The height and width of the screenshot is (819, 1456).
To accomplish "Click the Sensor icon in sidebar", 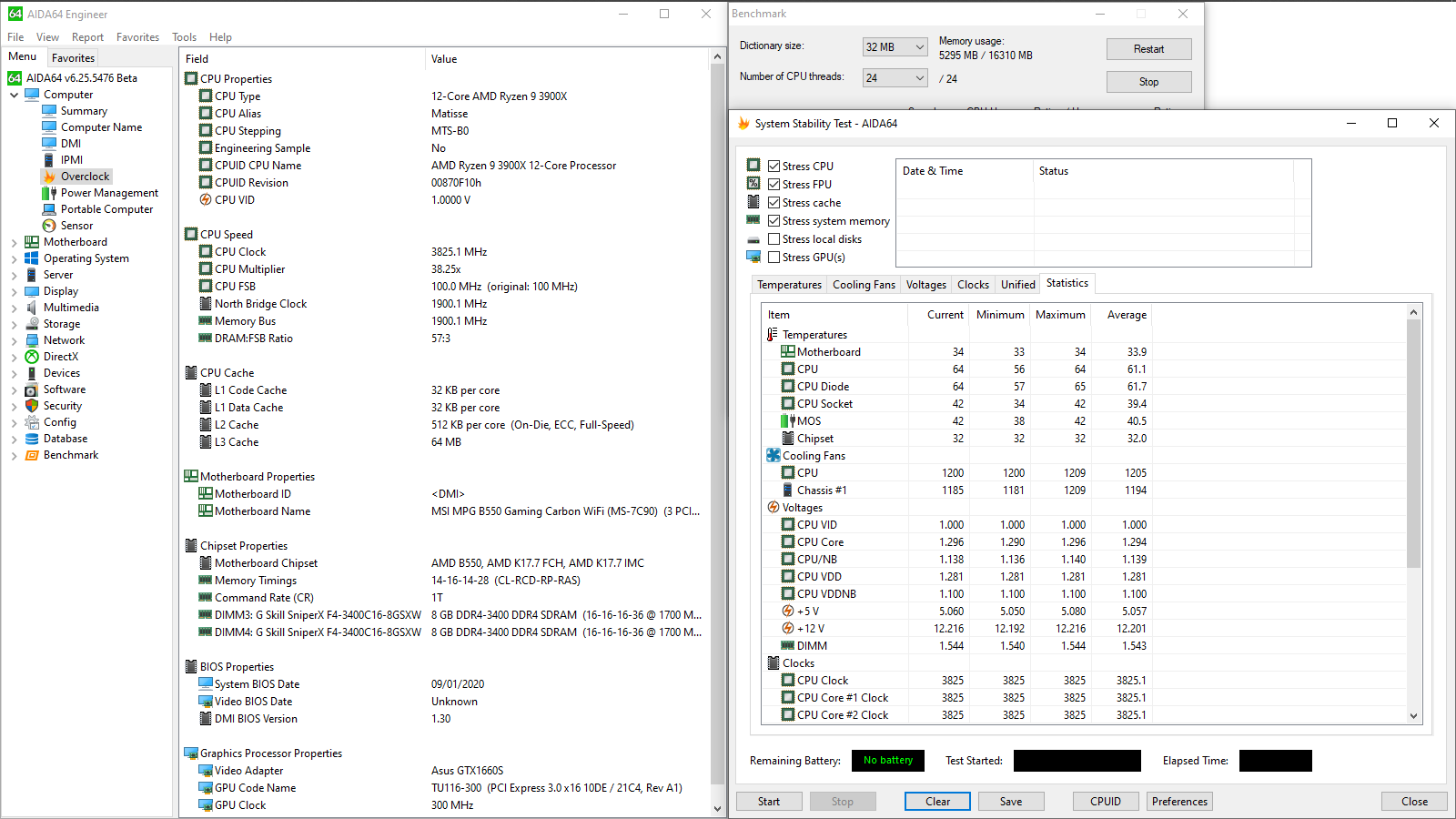I will (x=49, y=226).
